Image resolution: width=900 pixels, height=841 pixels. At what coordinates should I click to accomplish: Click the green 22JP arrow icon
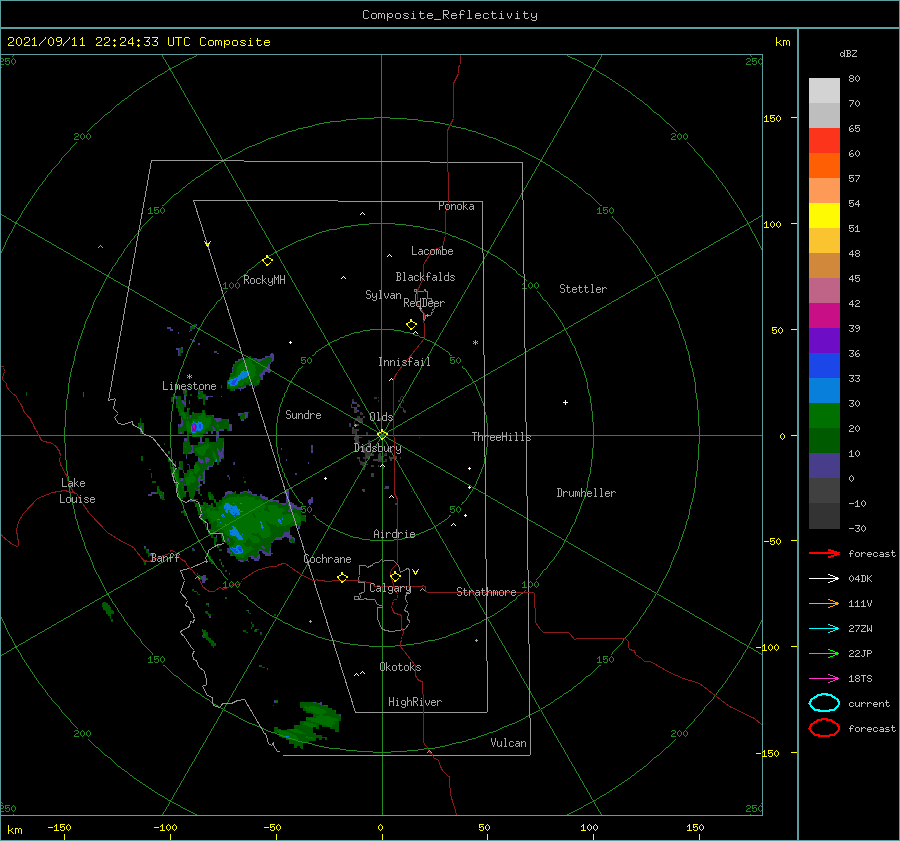(824, 653)
